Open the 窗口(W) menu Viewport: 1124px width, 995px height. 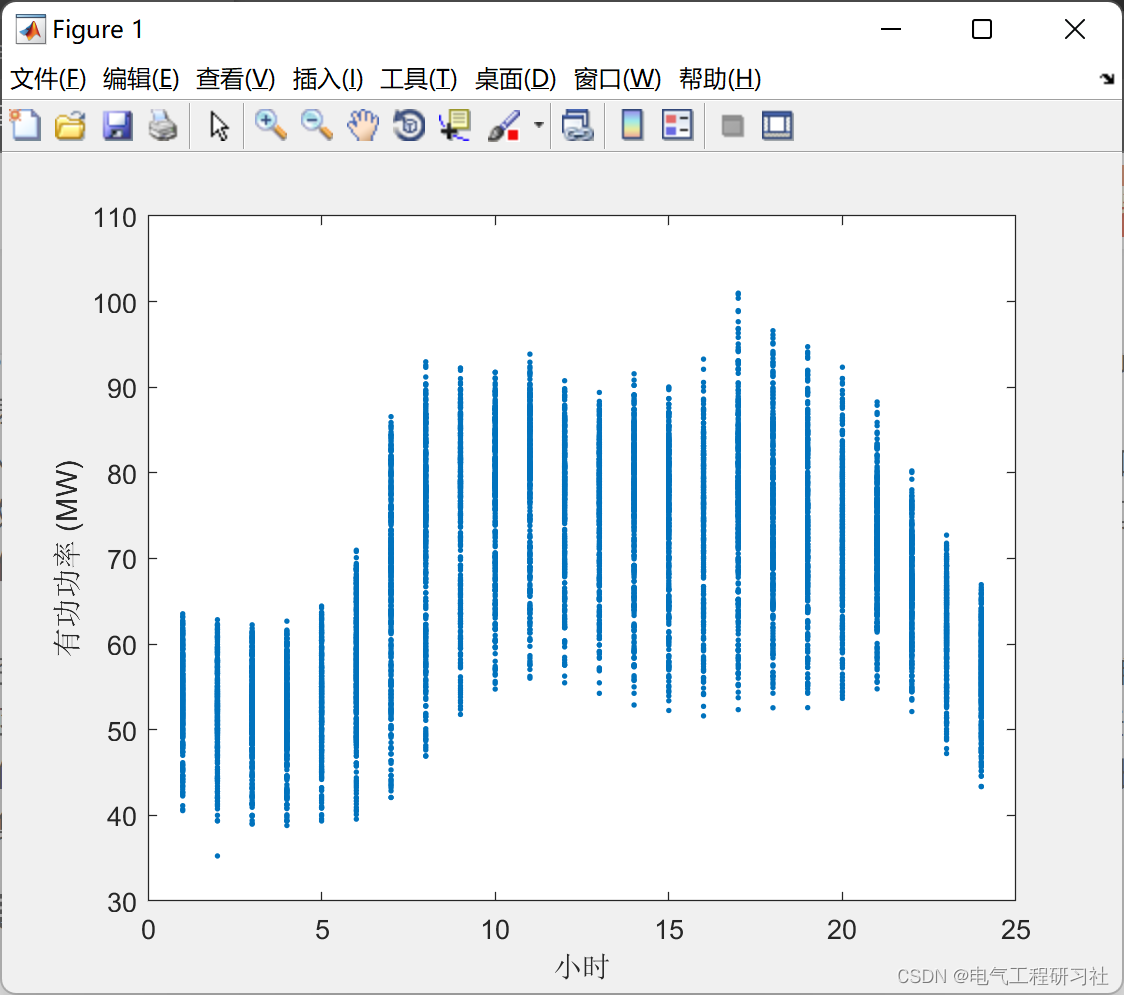point(617,79)
